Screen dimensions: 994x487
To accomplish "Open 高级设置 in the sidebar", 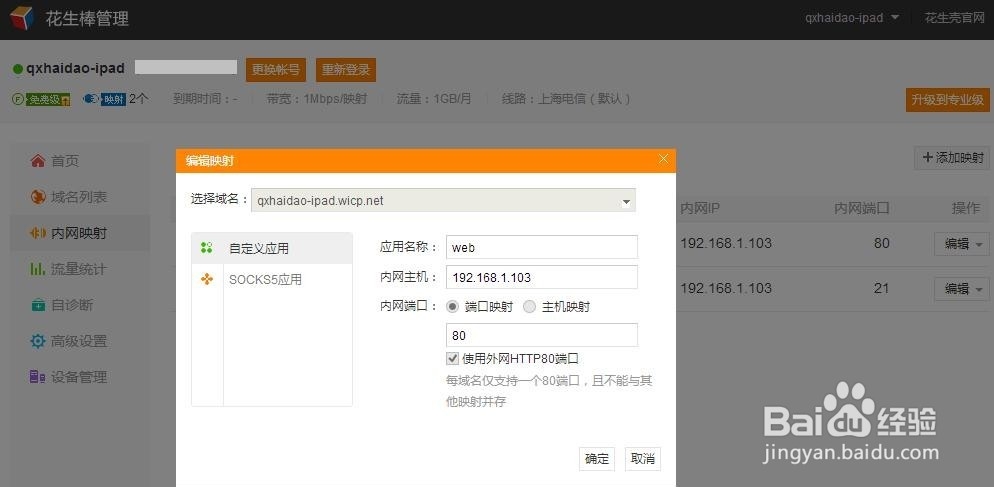I will click(80, 341).
